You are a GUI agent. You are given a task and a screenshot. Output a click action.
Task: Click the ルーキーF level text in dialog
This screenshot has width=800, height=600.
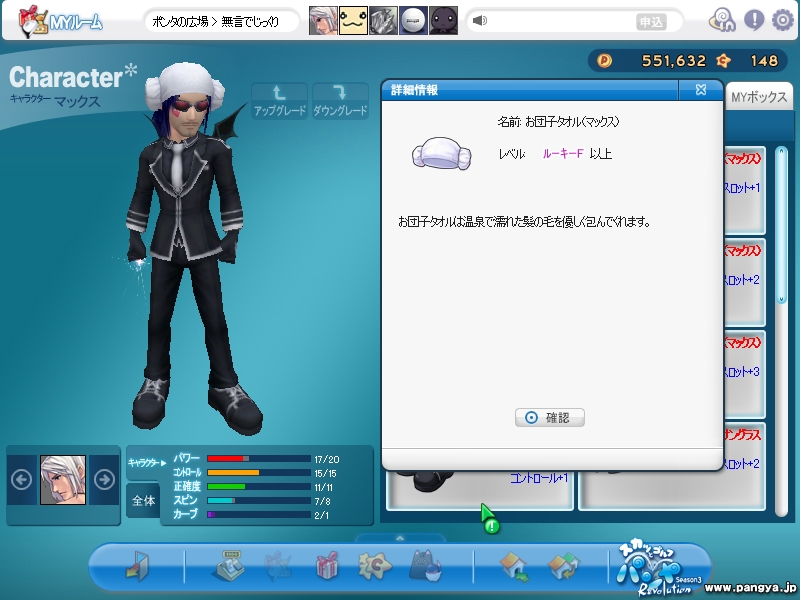pyautogui.click(x=563, y=154)
